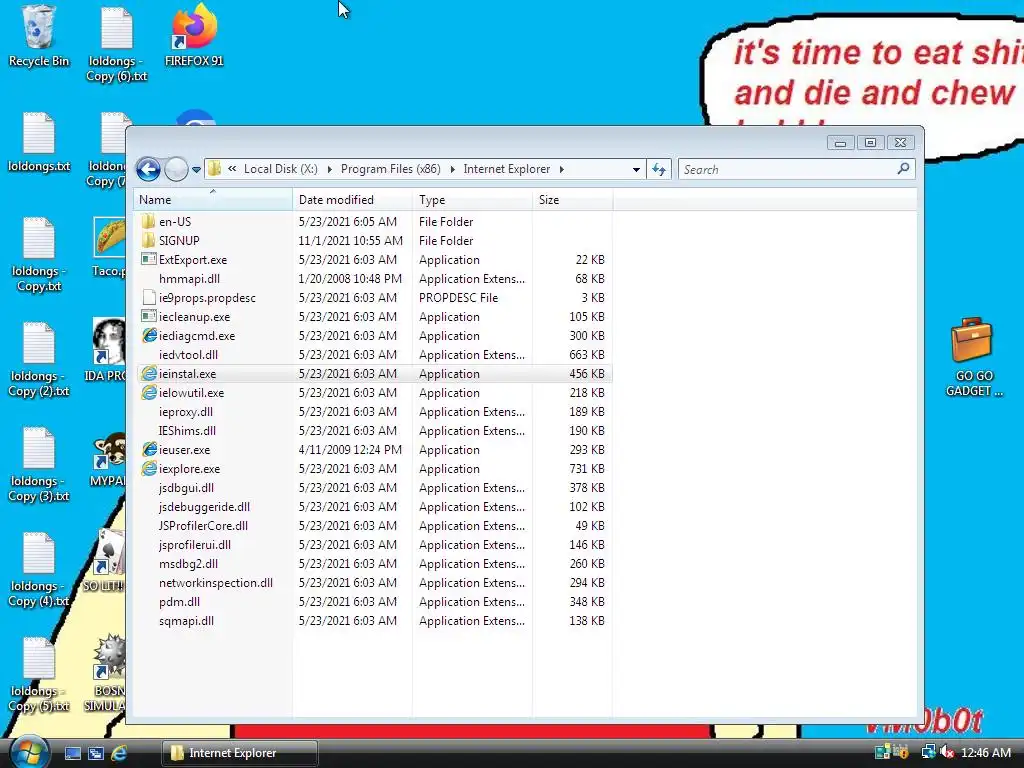Select loldongs - Copy (2).txt desktop file

39,359
